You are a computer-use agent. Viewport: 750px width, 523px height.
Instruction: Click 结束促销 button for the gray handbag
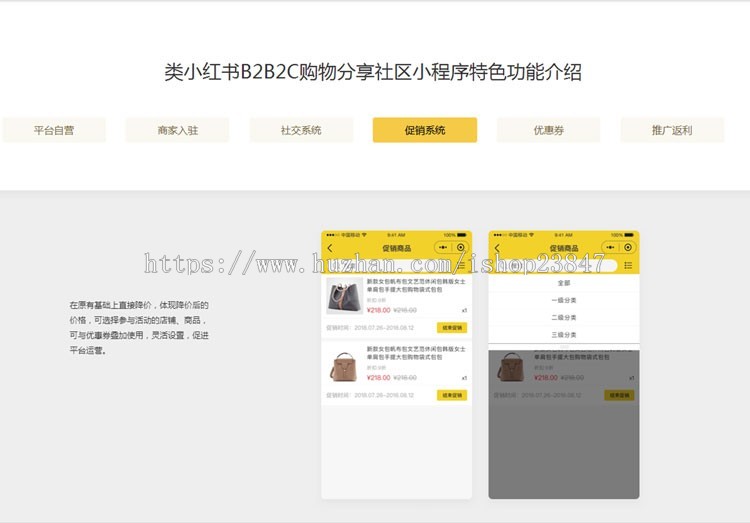coord(452,328)
